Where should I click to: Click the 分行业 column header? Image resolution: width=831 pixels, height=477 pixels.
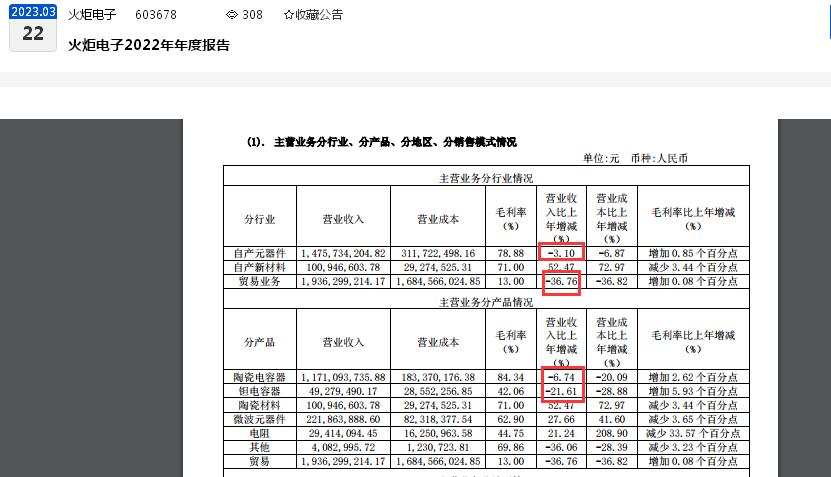tap(260, 219)
